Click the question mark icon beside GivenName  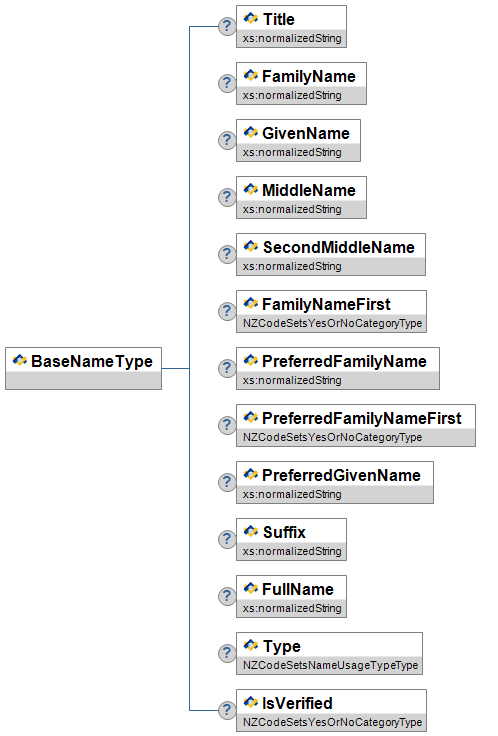pos(227,140)
